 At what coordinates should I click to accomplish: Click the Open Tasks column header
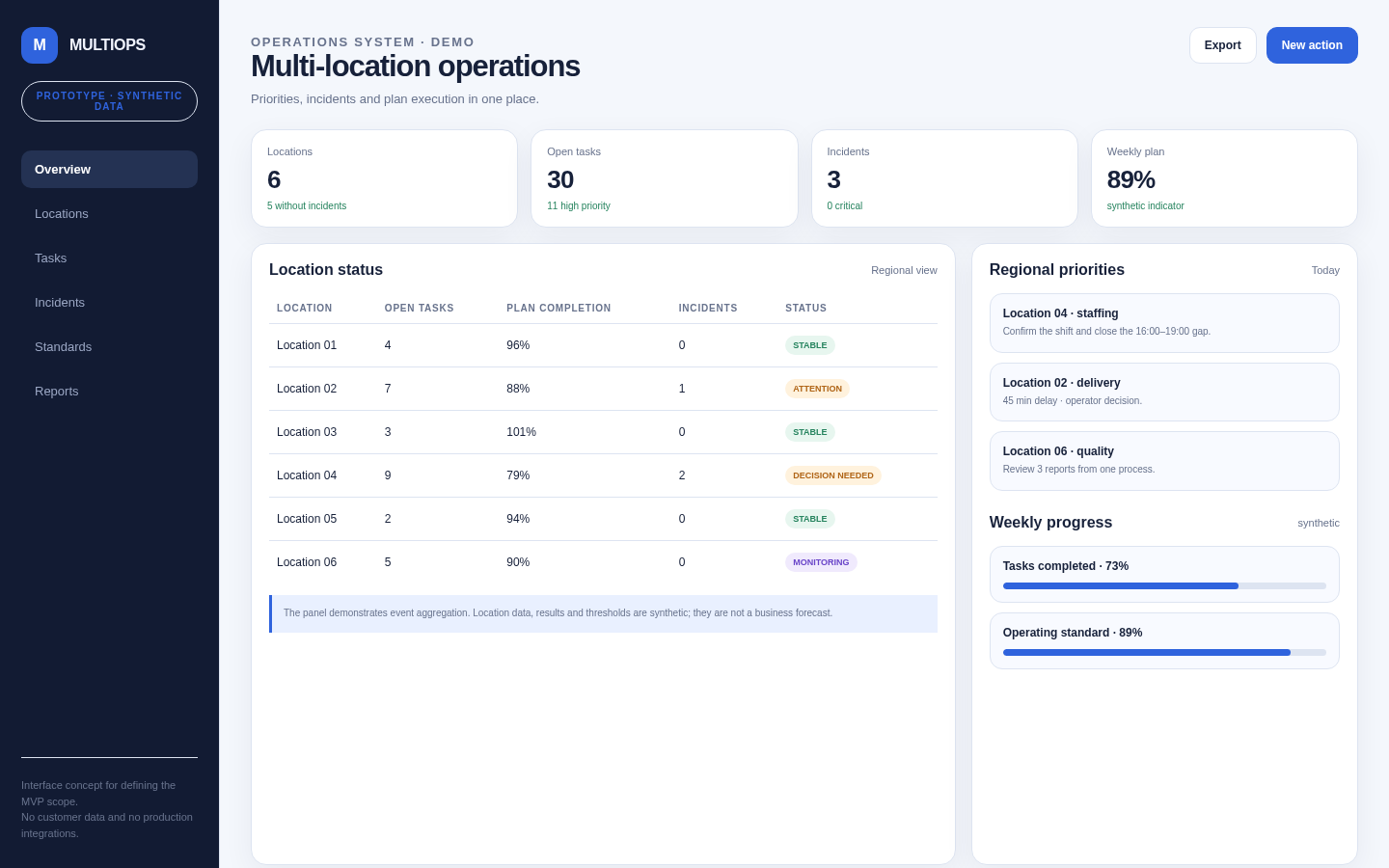pyautogui.click(x=419, y=309)
